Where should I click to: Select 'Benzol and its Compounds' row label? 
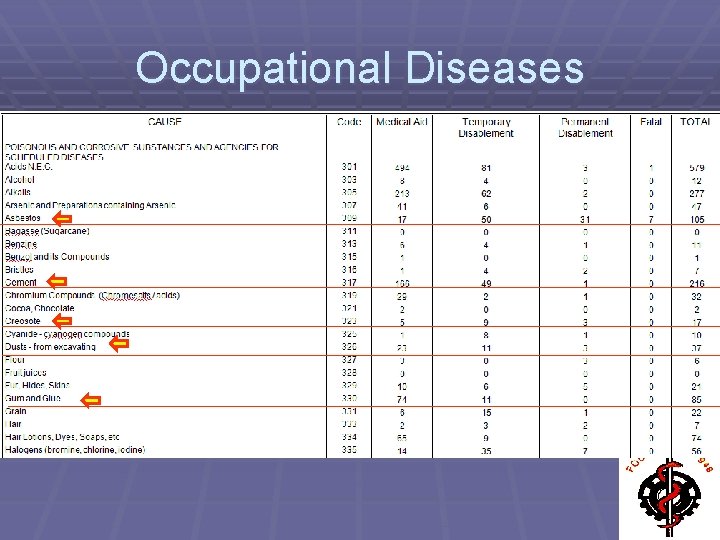(57, 257)
